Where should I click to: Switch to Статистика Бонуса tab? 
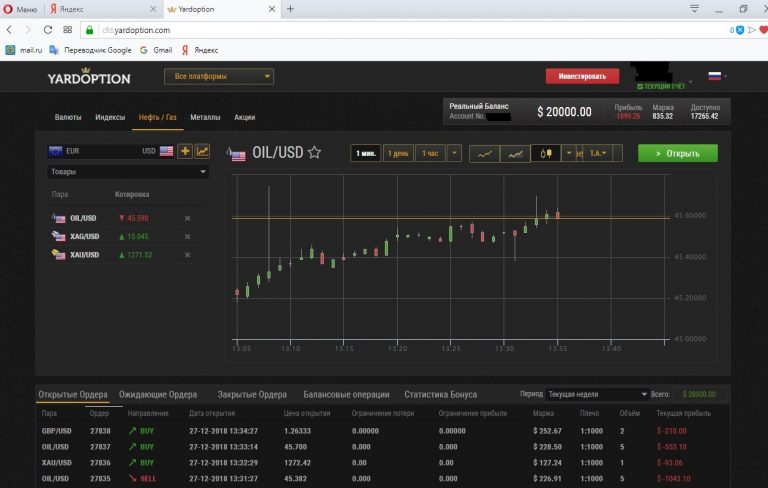tap(440, 394)
